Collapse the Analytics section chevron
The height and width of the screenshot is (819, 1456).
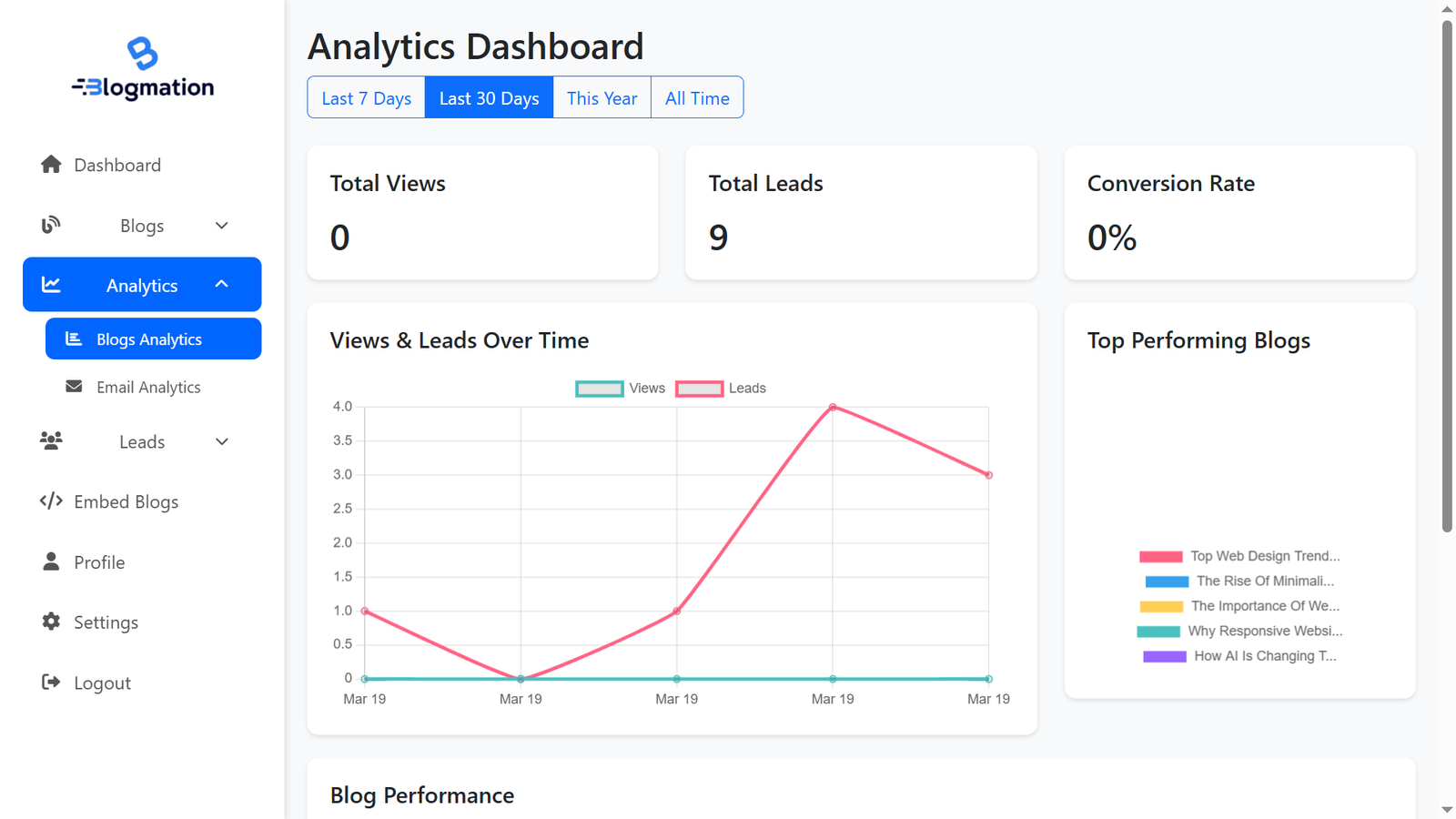click(221, 284)
